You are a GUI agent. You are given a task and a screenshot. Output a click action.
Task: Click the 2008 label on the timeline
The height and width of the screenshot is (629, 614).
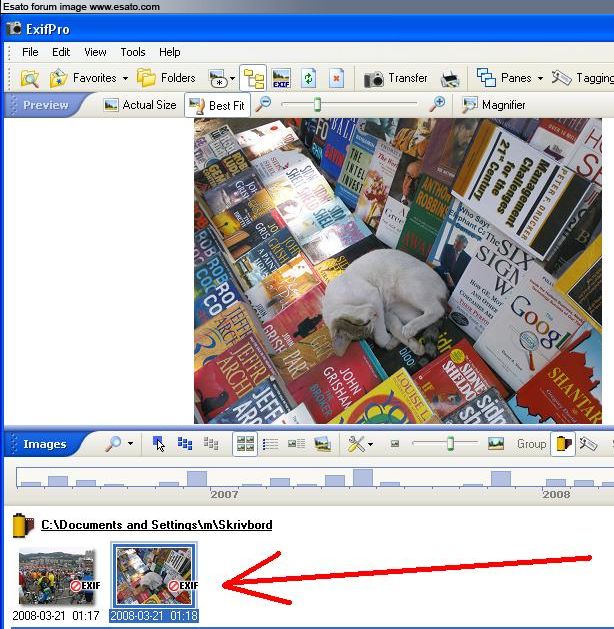point(556,494)
